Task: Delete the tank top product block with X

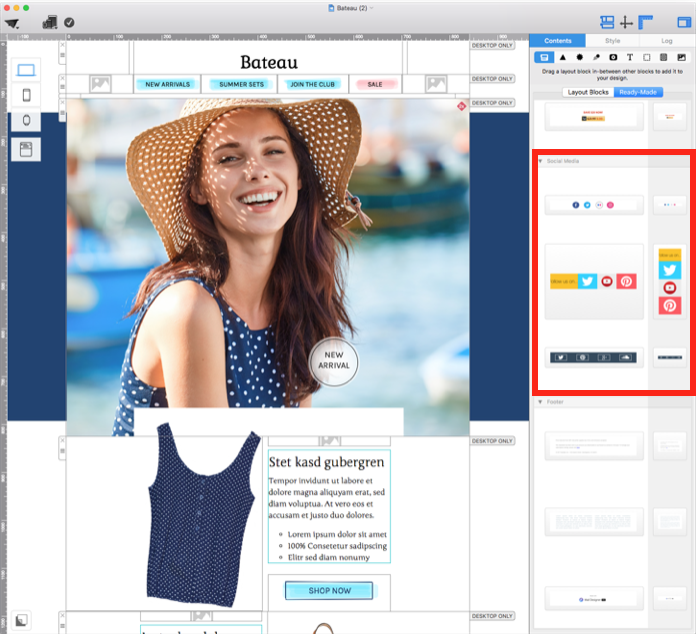Action: (62, 440)
